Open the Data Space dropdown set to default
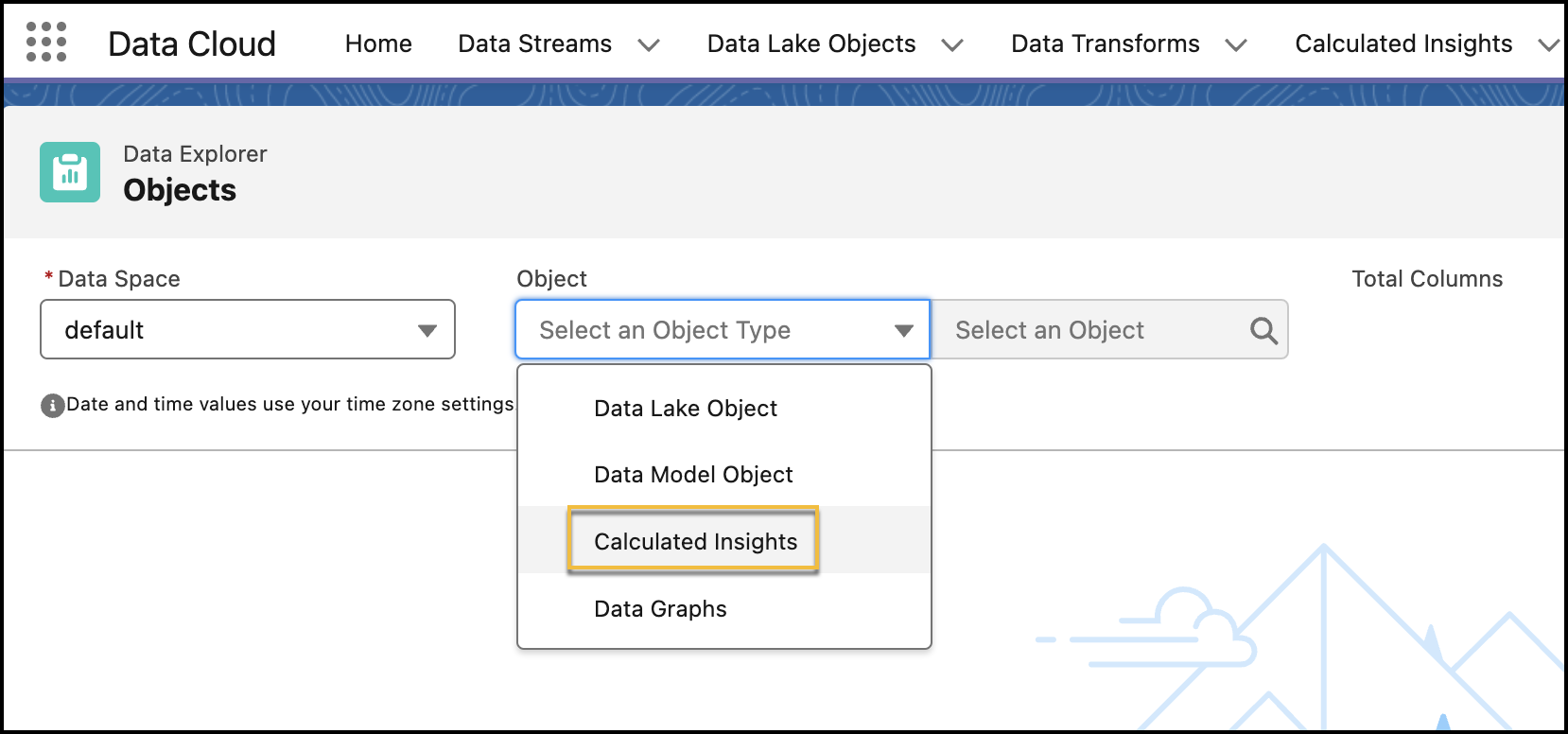 248,329
